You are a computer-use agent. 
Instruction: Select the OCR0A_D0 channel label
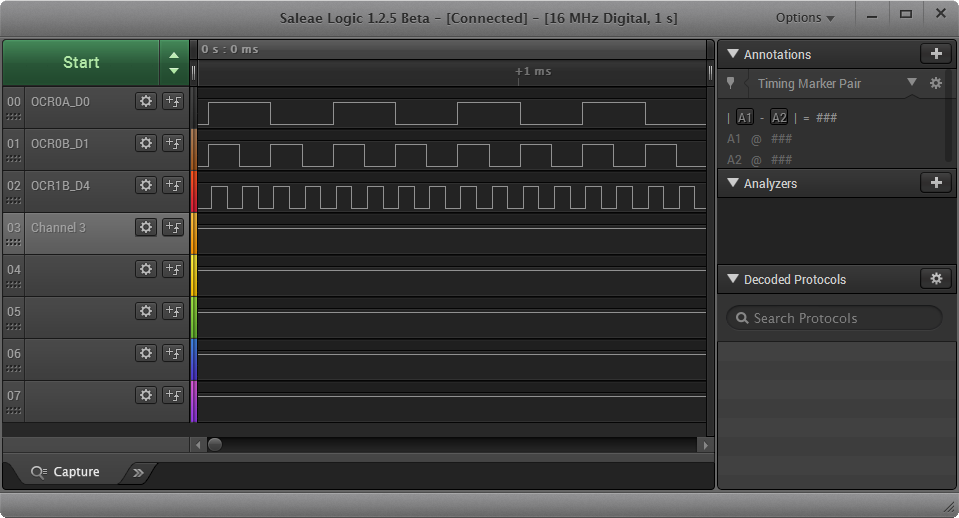pos(60,102)
